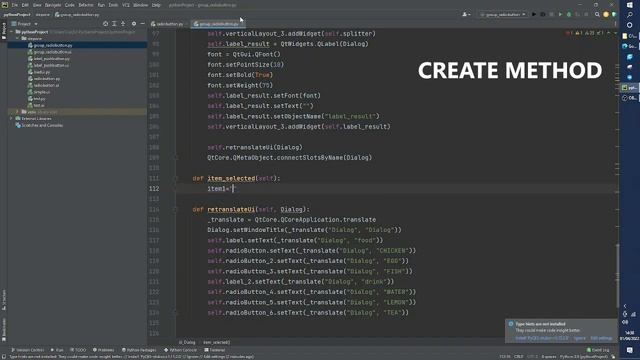Click the Select Opened File locate icon
Screen dimensions: 640x360
click(x=105, y=24)
